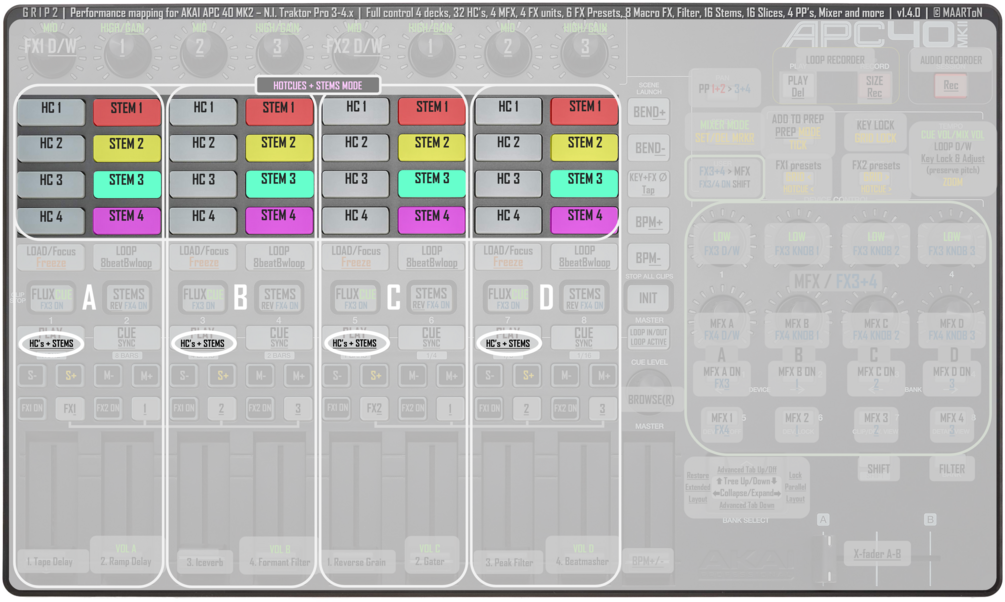
Task: Click the MFX 1 FX4 button
Action: (x=722, y=424)
